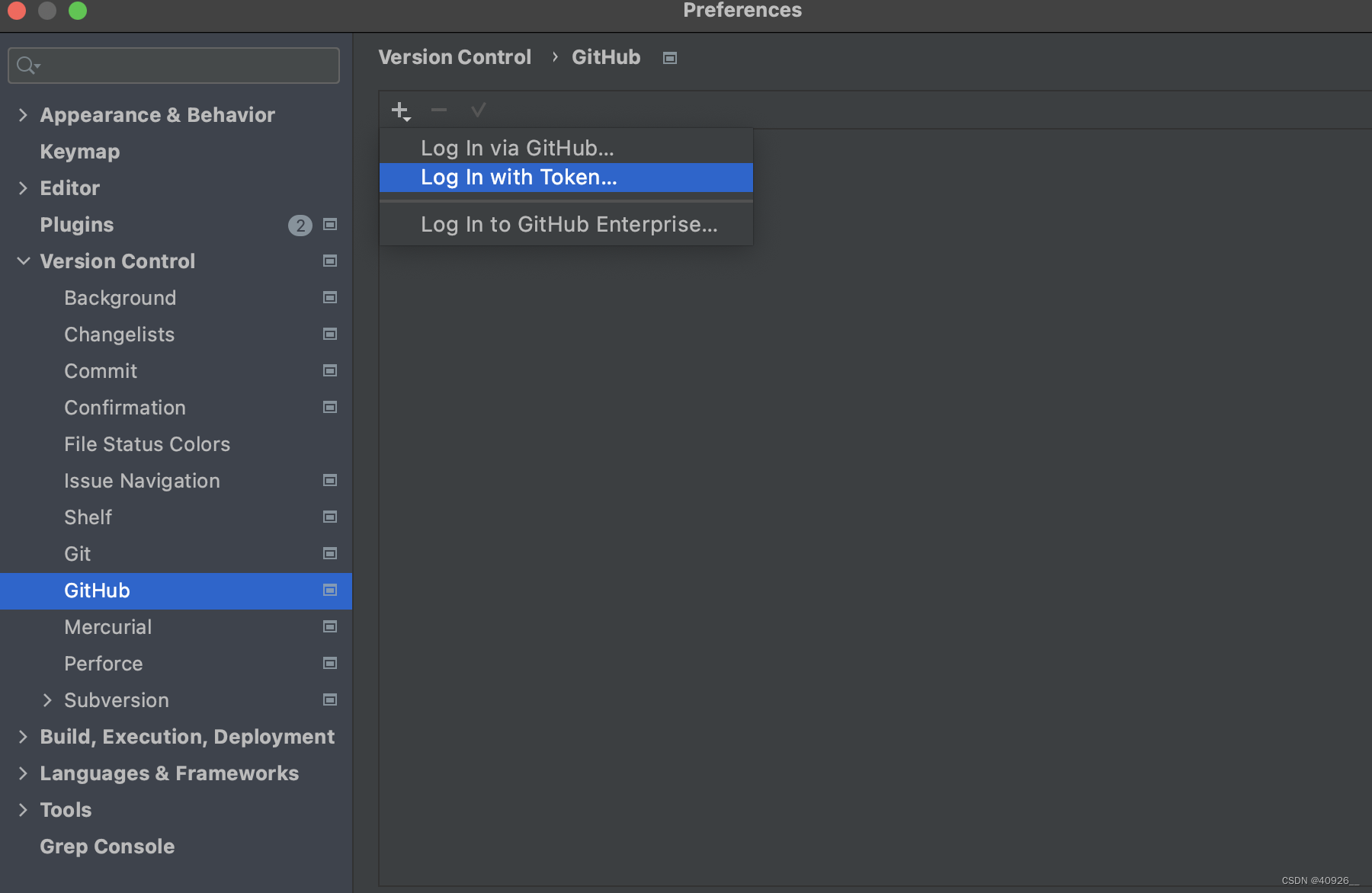Select Git settings
Image resolution: width=1372 pixels, height=893 pixels.
(78, 554)
